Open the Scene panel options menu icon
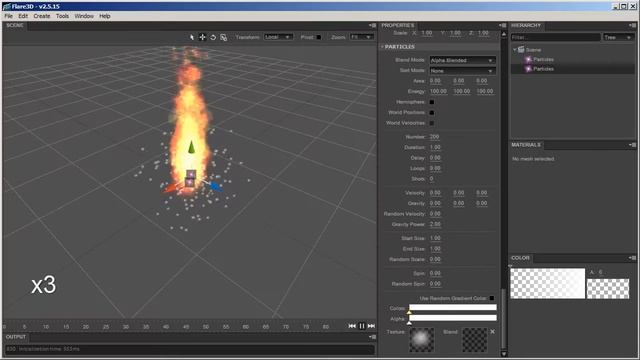Screen dimensions: 640x360 coord(372,25)
